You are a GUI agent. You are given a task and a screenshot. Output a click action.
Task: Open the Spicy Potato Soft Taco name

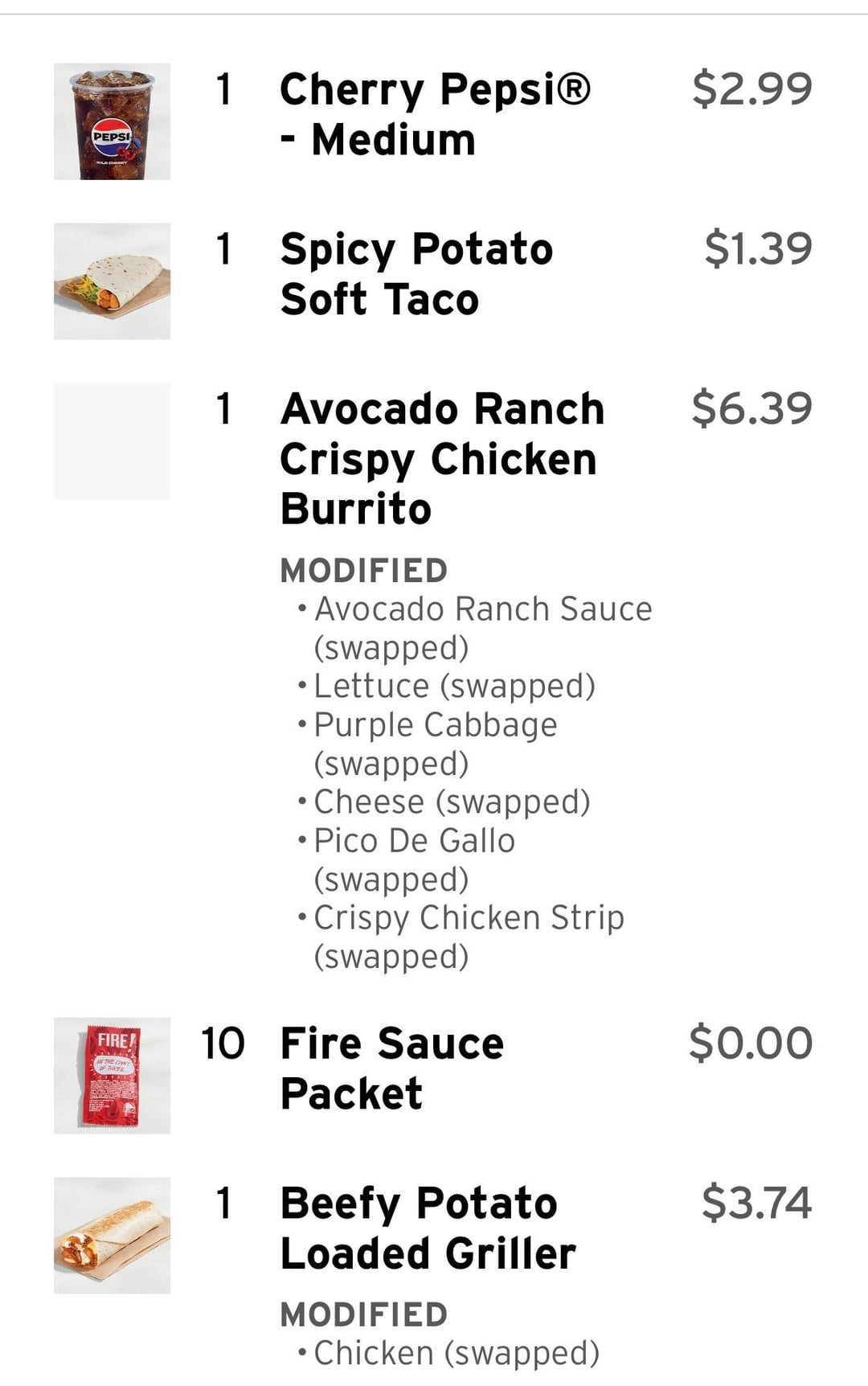(416, 273)
